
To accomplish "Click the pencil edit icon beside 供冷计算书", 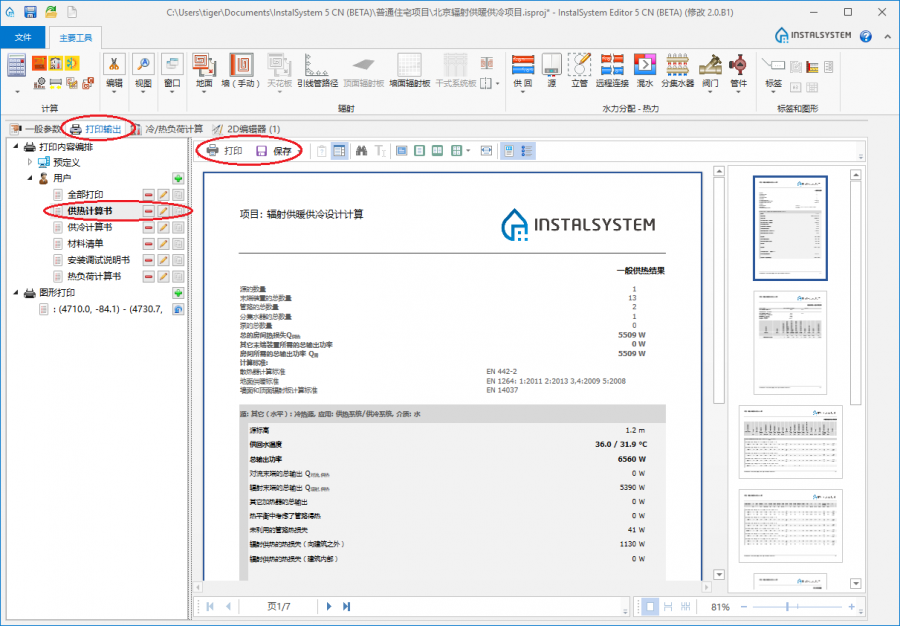I will [x=163, y=227].
